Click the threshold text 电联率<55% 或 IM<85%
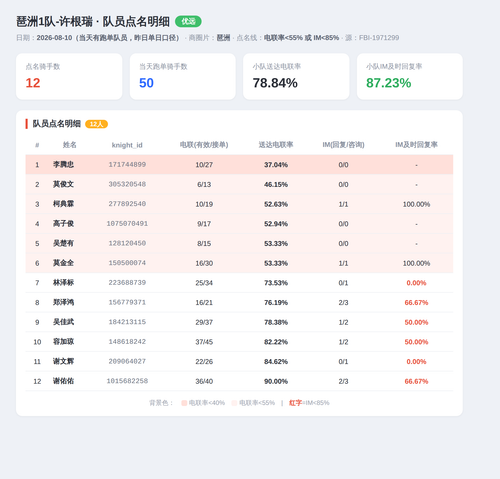 click(301, 38)
